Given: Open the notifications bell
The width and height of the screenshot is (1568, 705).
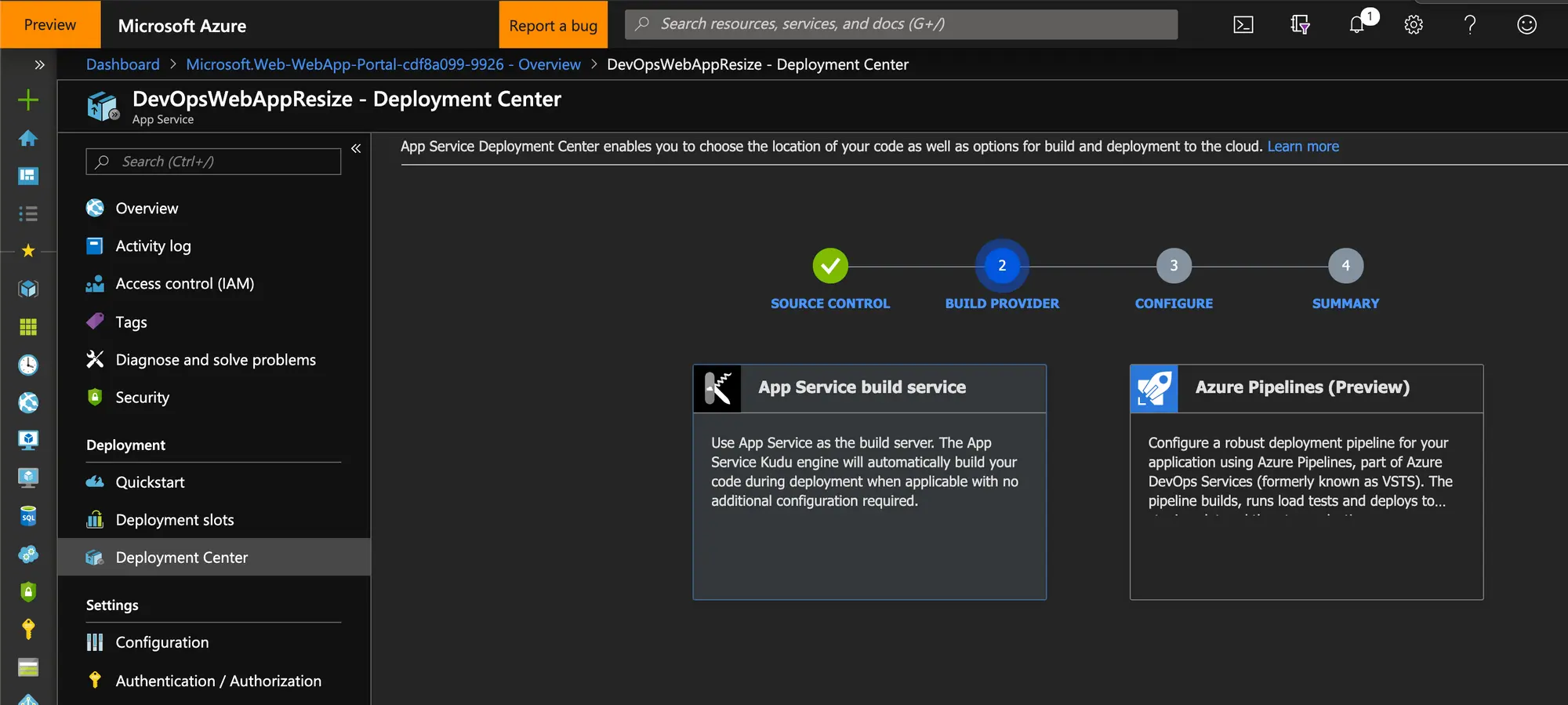Looking at the screenshot, I should point(1357,24).
